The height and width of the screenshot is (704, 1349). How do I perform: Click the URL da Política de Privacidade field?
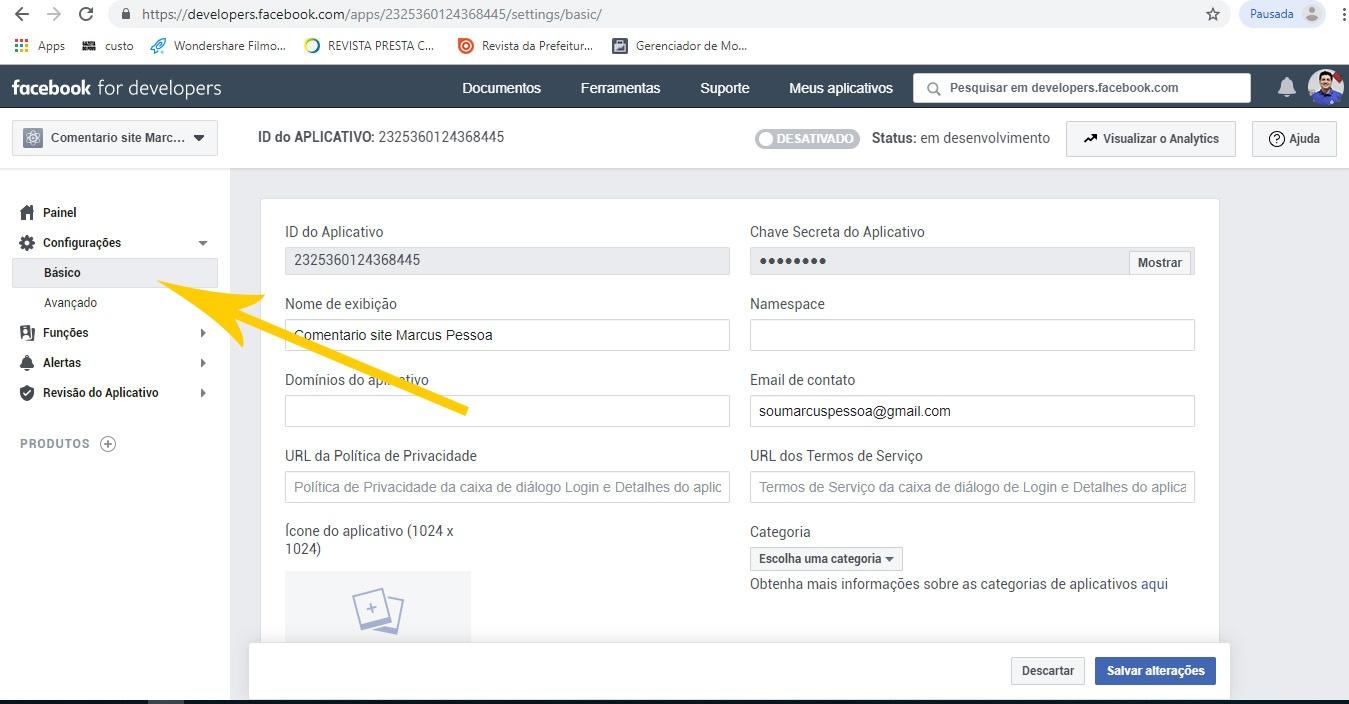[507, 487]
